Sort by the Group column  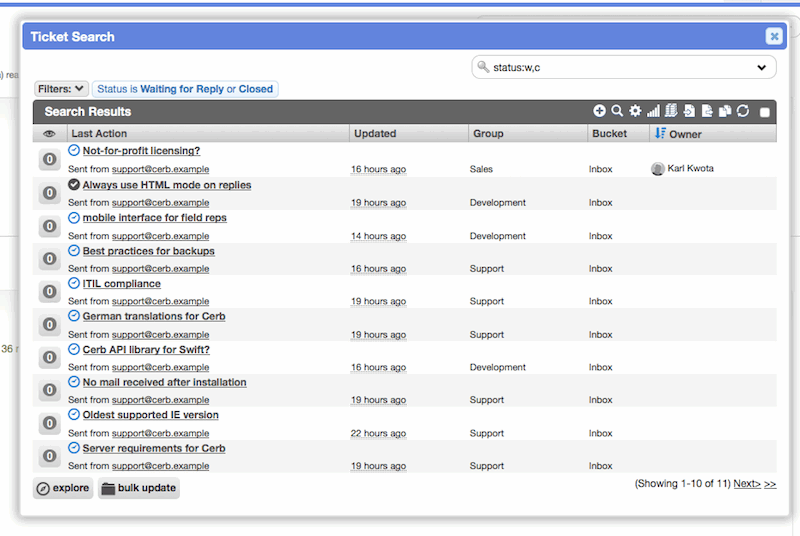coord(488,134)
